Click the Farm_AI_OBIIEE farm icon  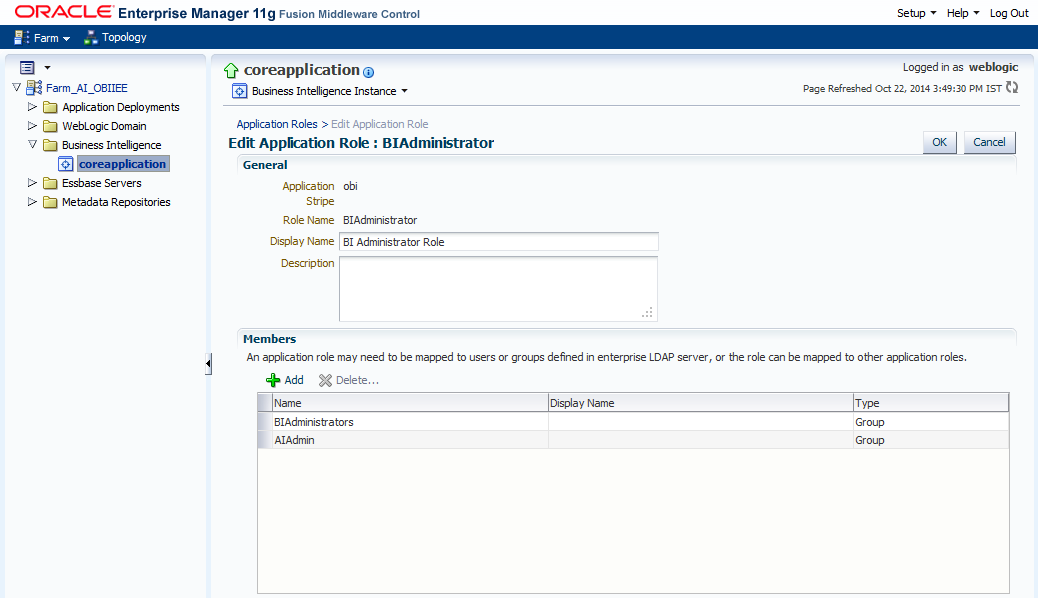click(34, 88)
